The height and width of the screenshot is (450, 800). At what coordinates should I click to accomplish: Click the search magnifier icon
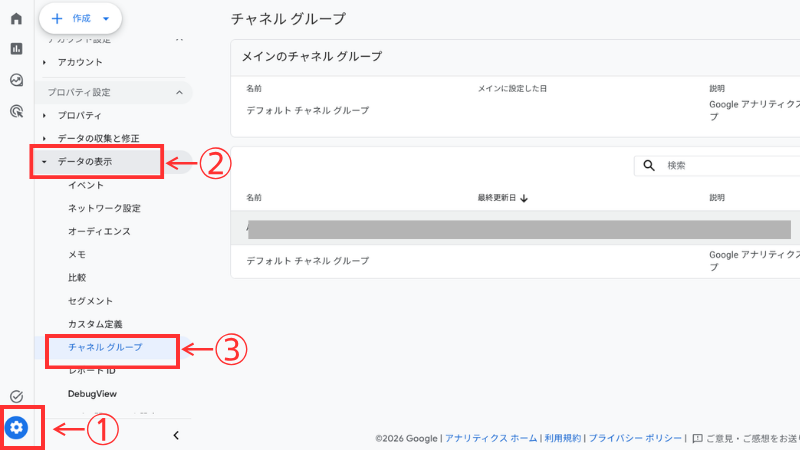coord(649,165)
